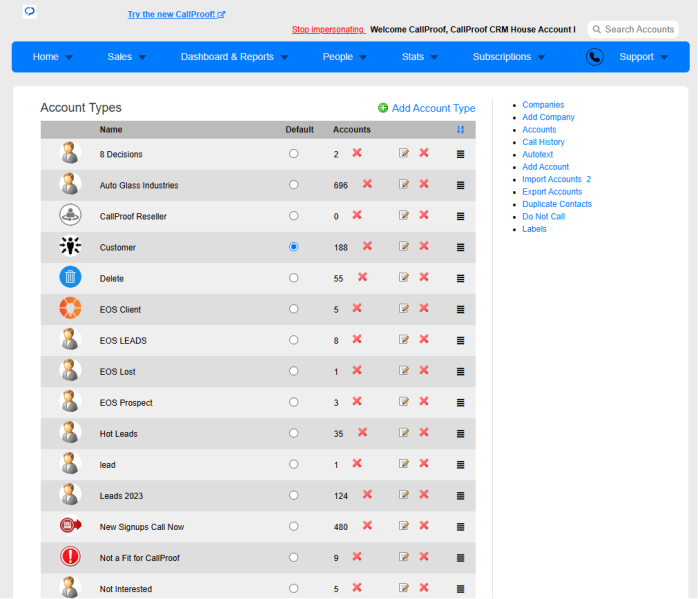Image resolution: width=698 pixels, height=599 pixels.
Task: Edit the 8 Decisions account type
Action: (404, 153)
